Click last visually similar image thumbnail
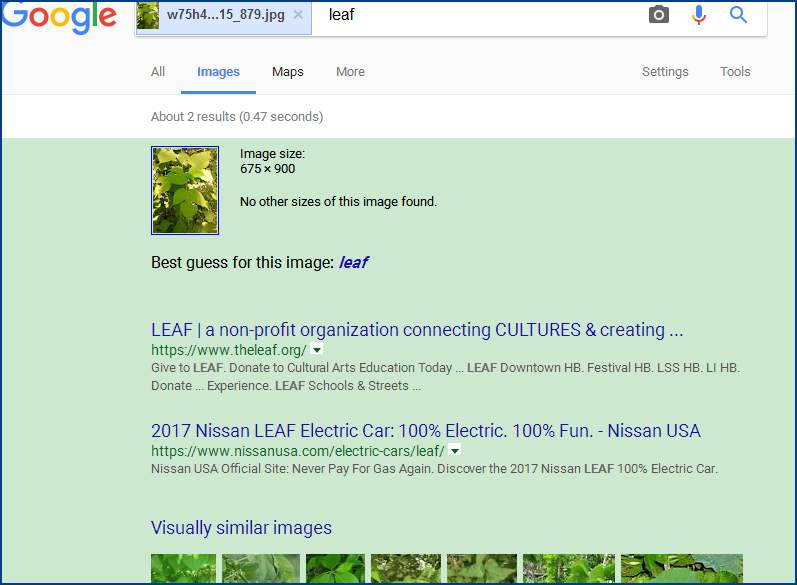This screenshot has width=797, height=585. tap(682, 568)
